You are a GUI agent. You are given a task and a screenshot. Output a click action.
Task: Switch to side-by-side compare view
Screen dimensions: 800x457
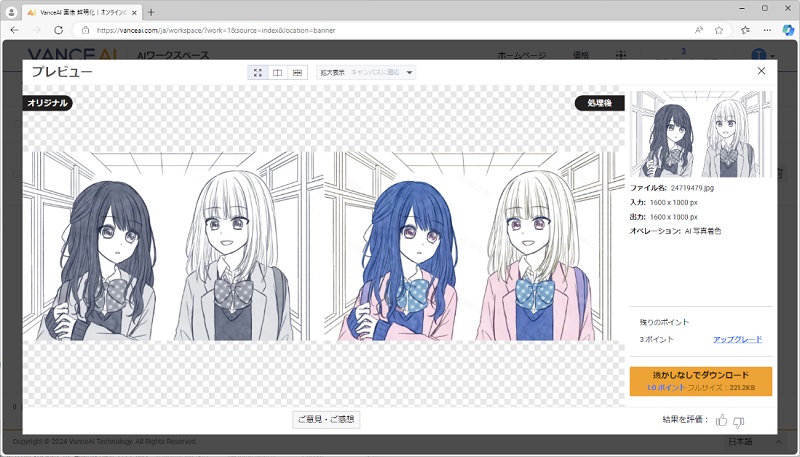point(278,72)
